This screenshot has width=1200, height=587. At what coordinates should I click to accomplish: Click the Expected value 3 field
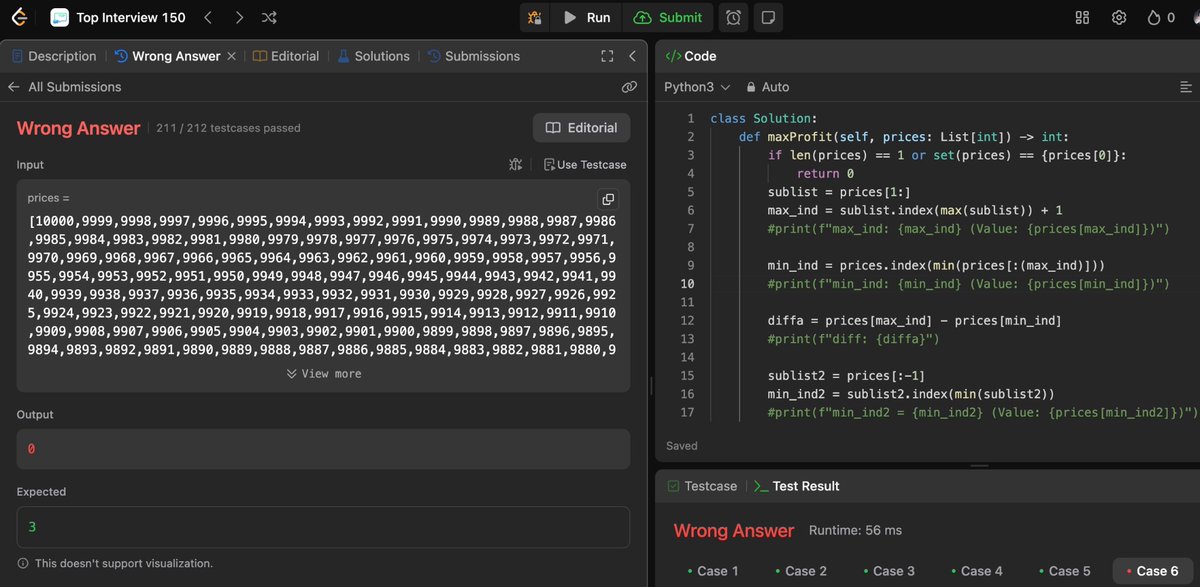pyautogui.click(x=323, y=526)
